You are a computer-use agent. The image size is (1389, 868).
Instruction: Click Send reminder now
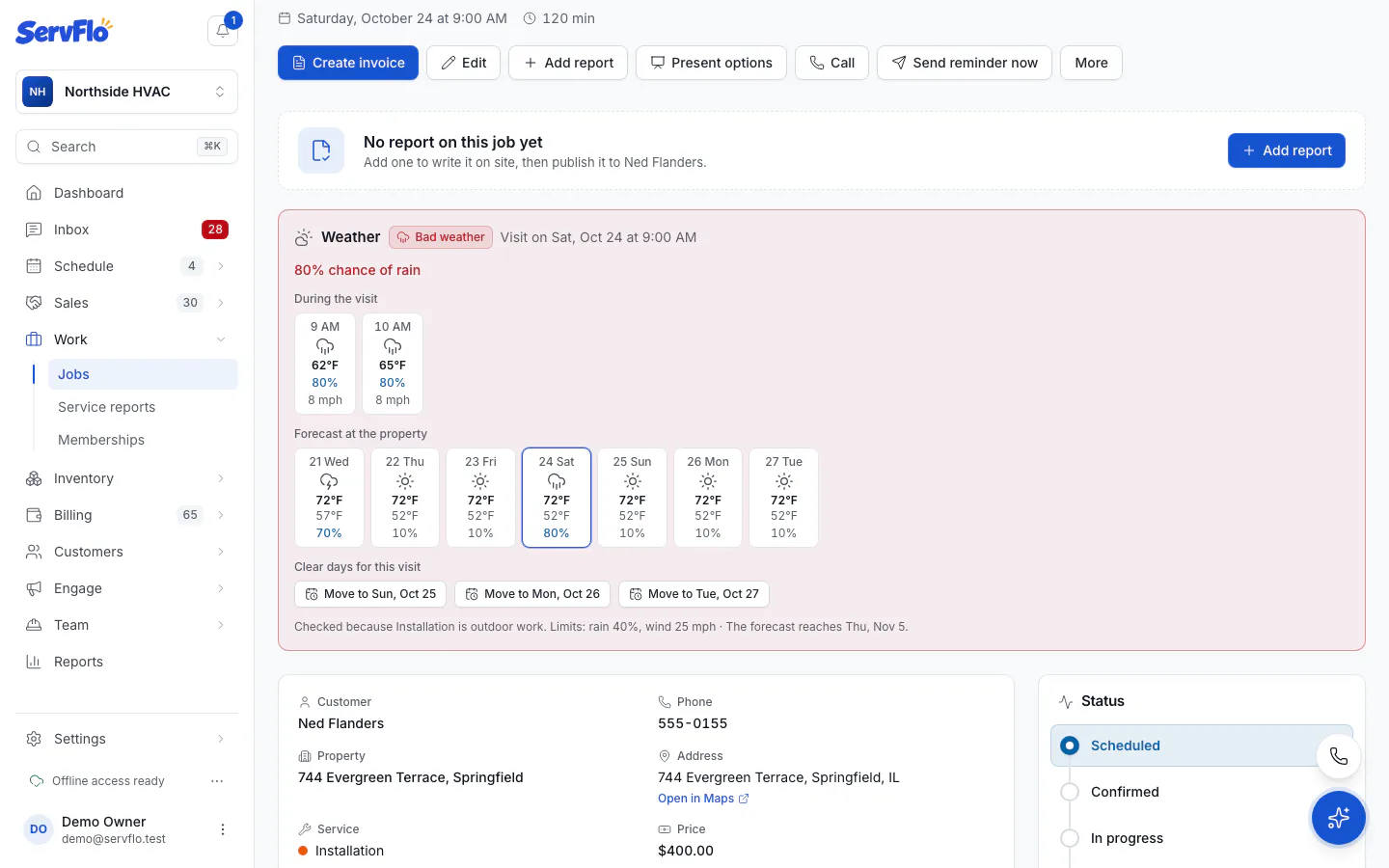point(965,63)
